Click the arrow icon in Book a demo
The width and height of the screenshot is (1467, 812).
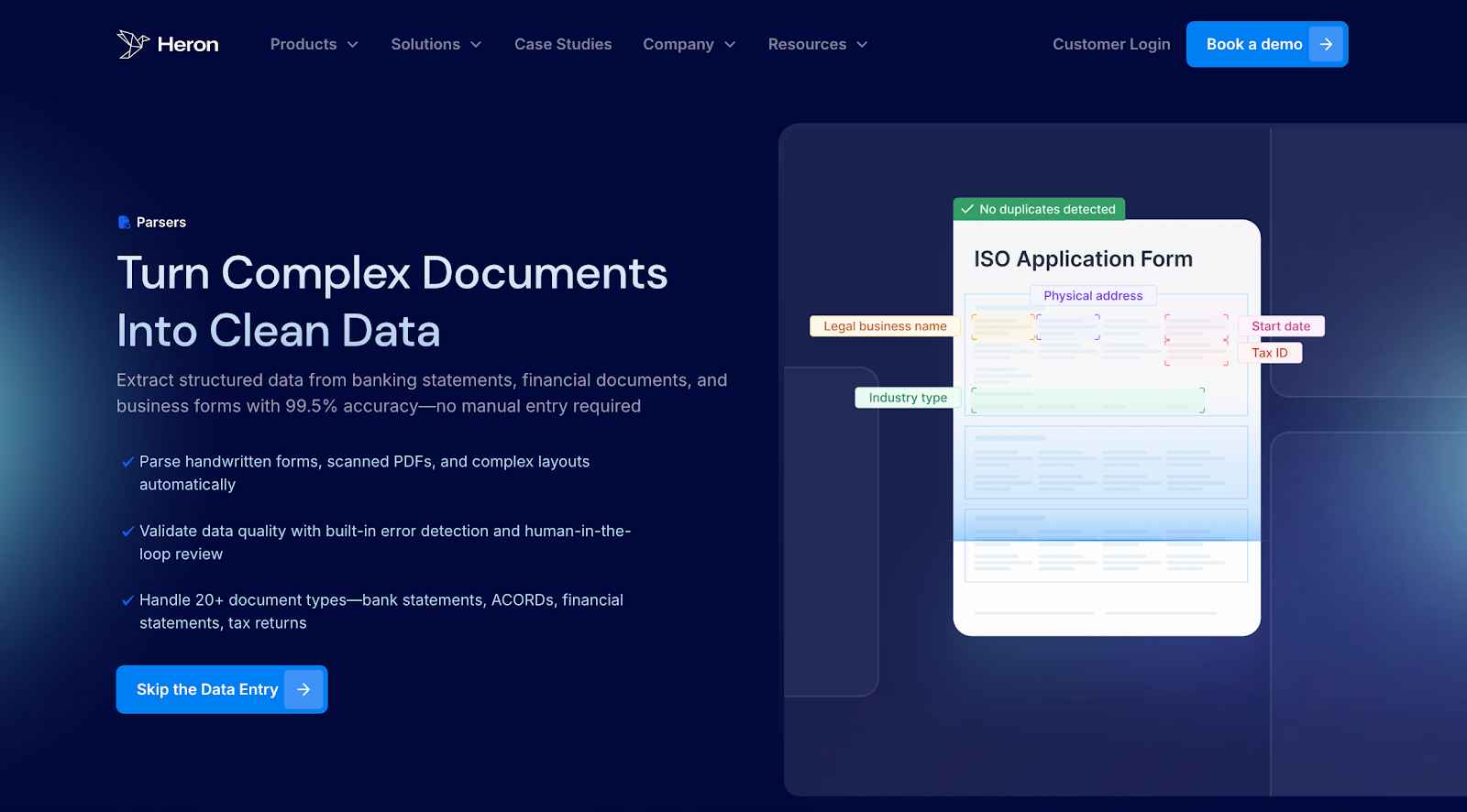(x=1326, y=44)
